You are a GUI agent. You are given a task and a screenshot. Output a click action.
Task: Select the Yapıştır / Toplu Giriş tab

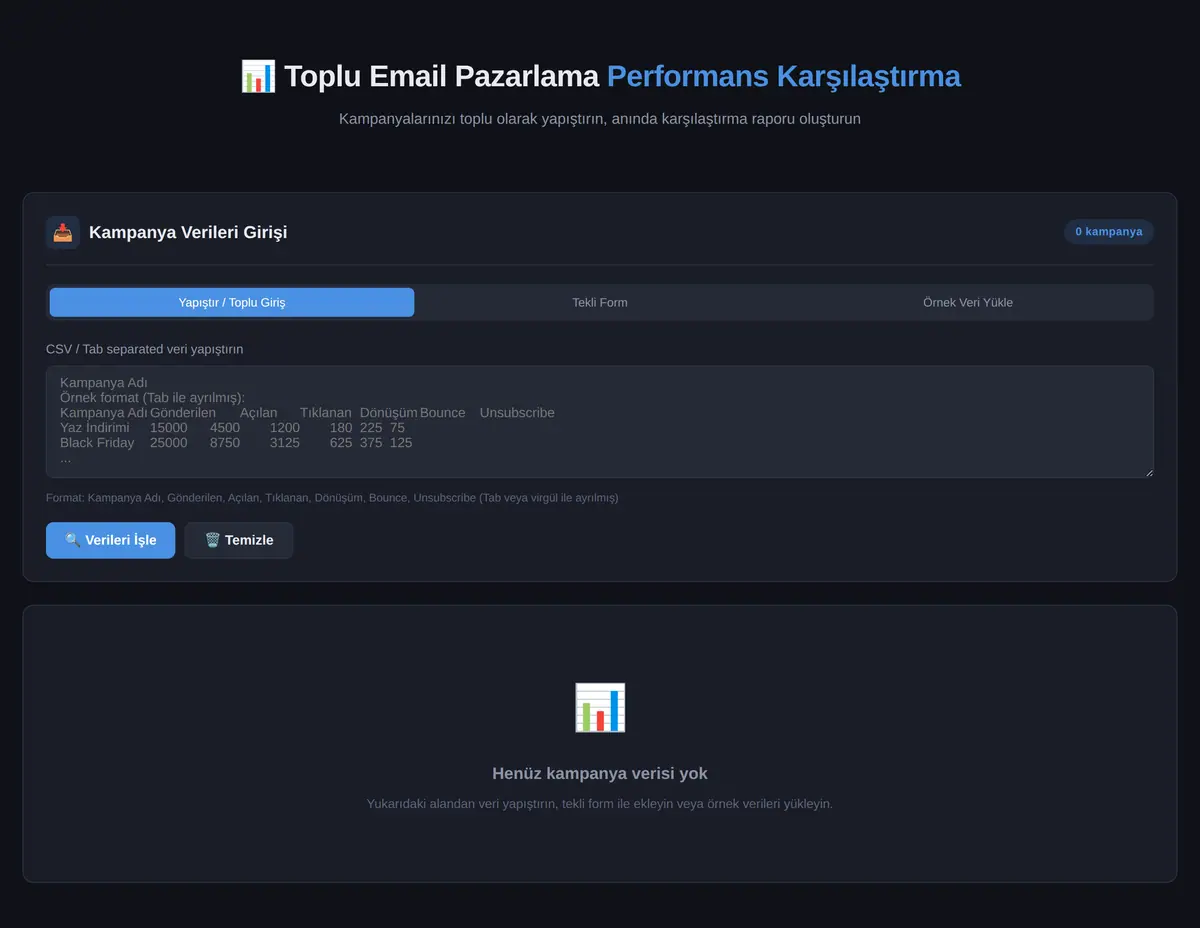point(232,302)
